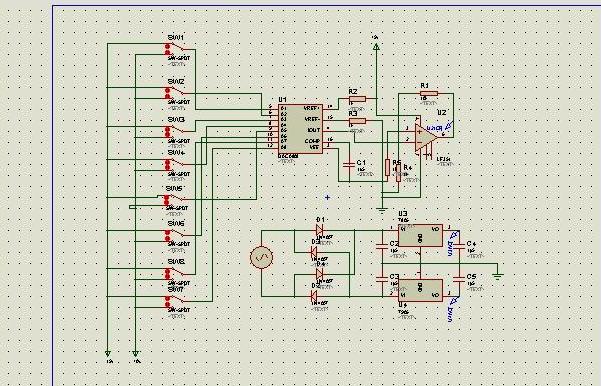Click the R1 feedback resistor

coord(429,93)
